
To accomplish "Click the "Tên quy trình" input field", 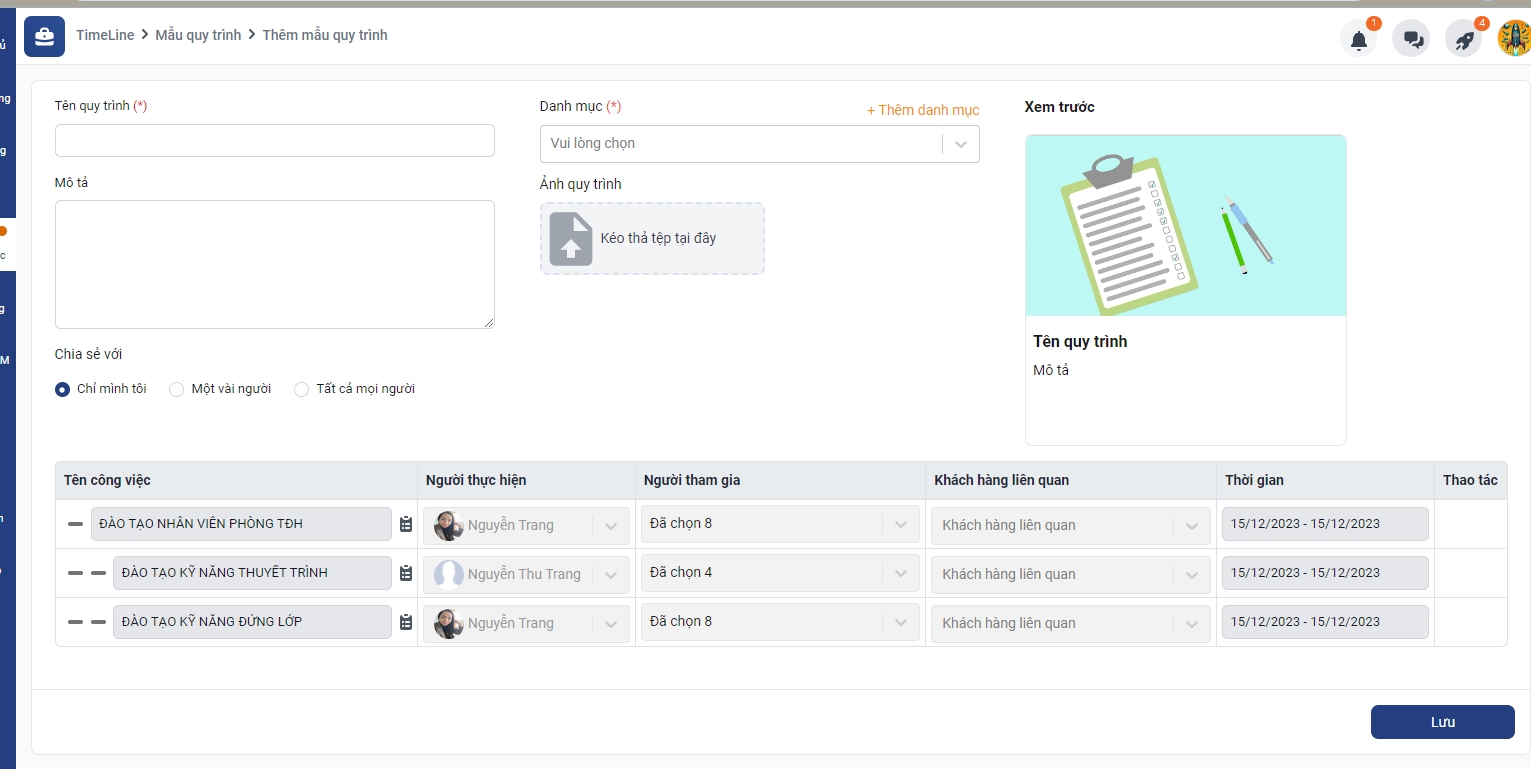I will (x=274, y=141).
